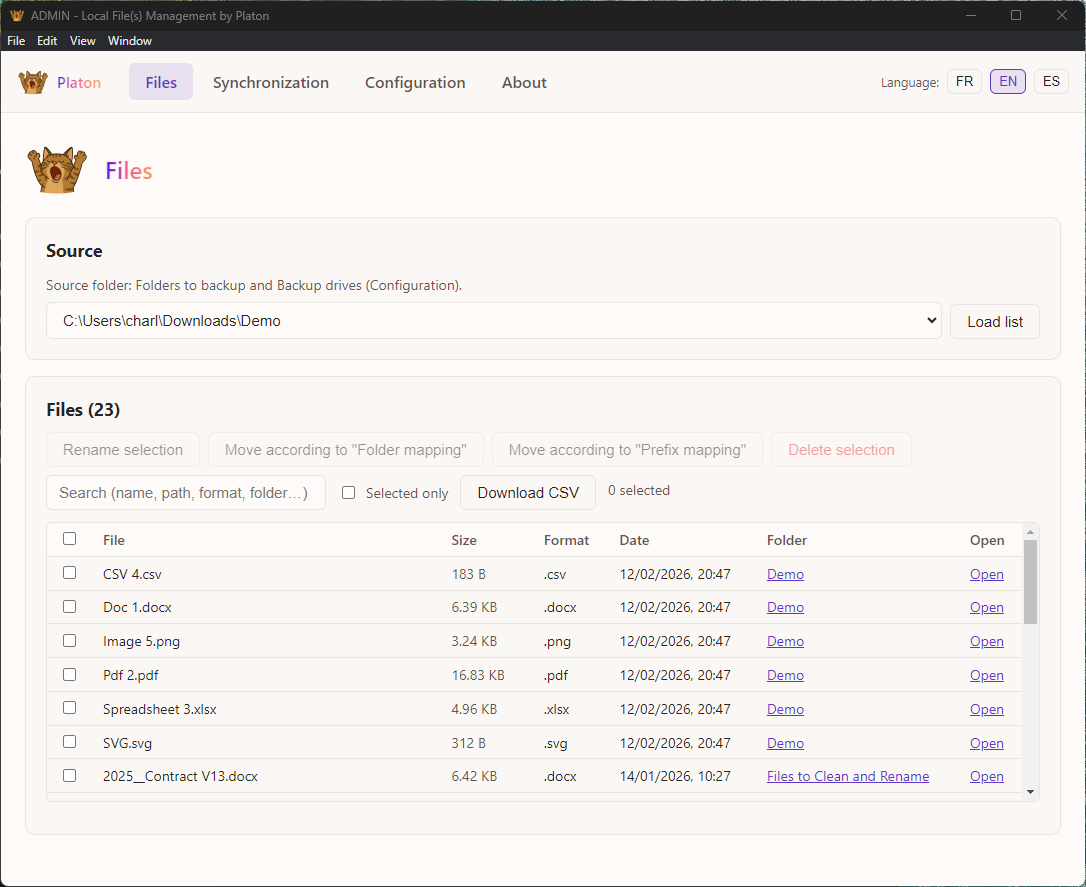The height and width of the screenshot is (887, 1086).
Task: Switch to the Synchronization tab
Action: (x=270, y=82)
